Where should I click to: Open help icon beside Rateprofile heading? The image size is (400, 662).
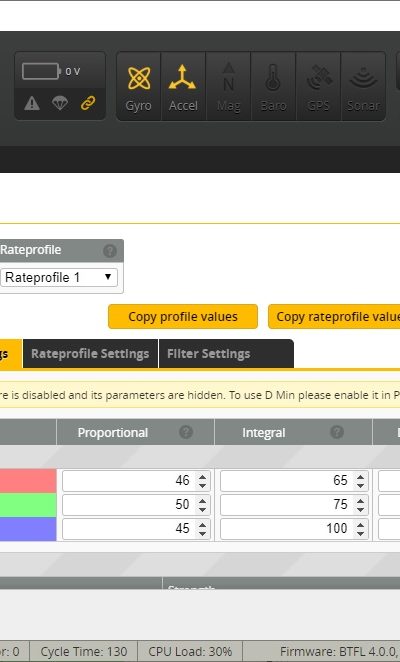(110, 251)
